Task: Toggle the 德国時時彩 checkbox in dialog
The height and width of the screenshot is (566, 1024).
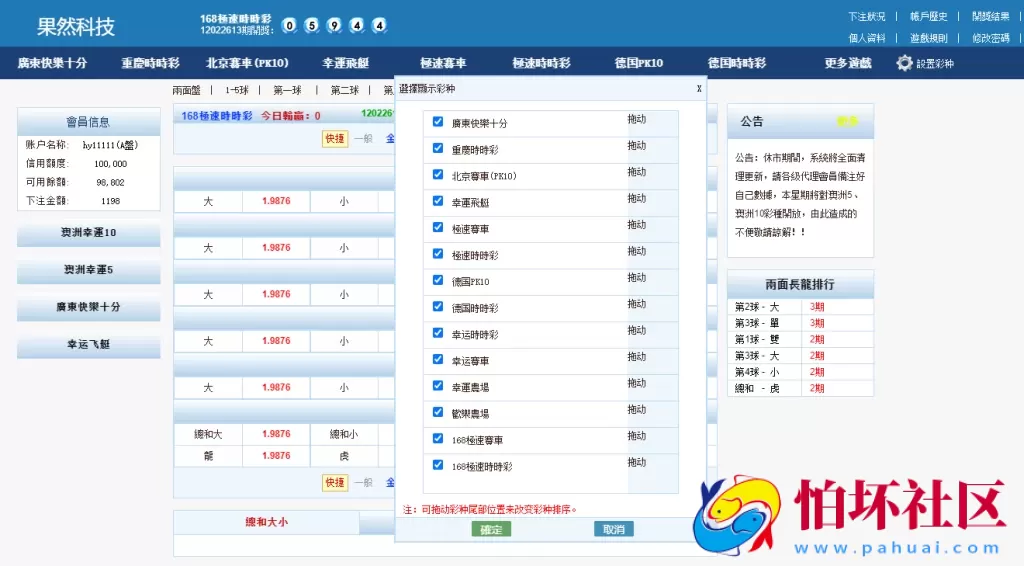Action: point(438,307)
